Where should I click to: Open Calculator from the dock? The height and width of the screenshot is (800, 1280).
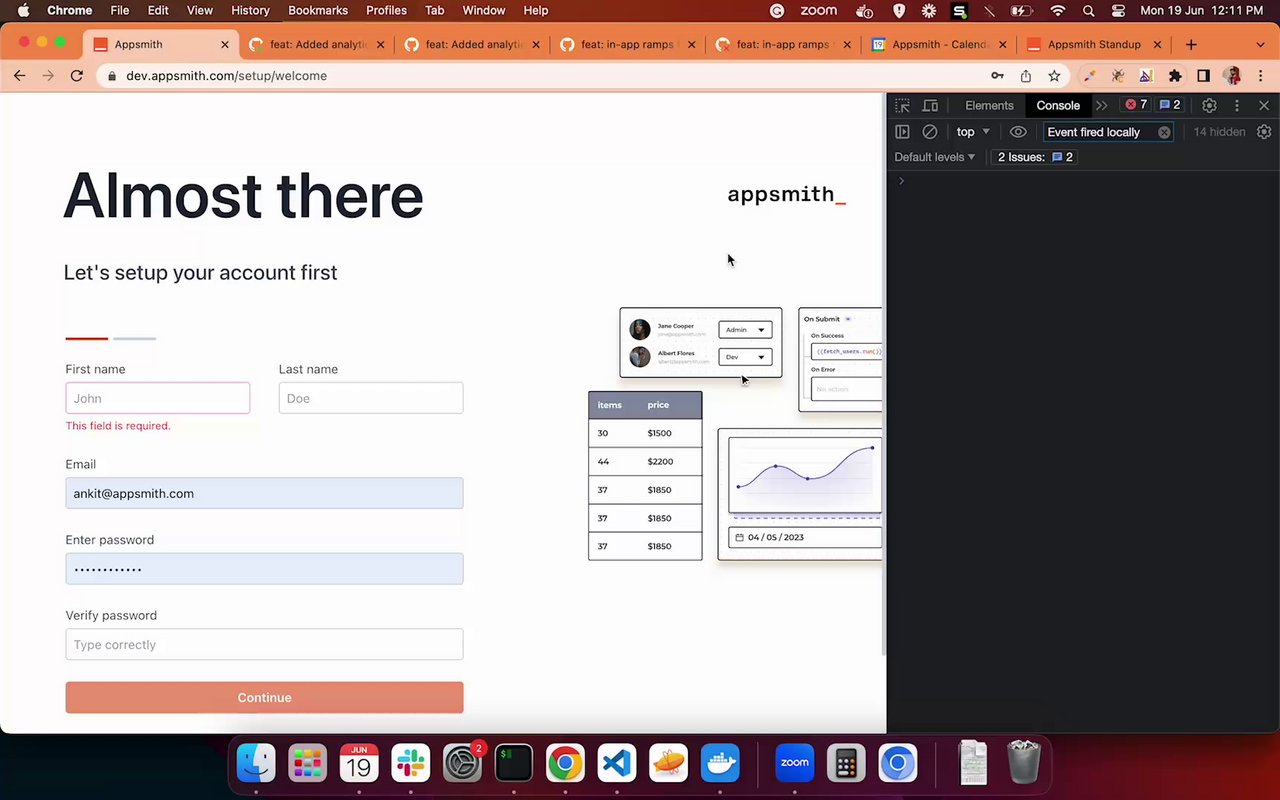click(846, 764)
